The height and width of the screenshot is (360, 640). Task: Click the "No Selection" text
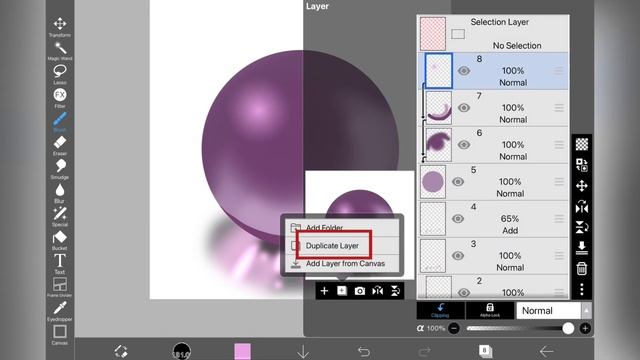click(517, 46)
